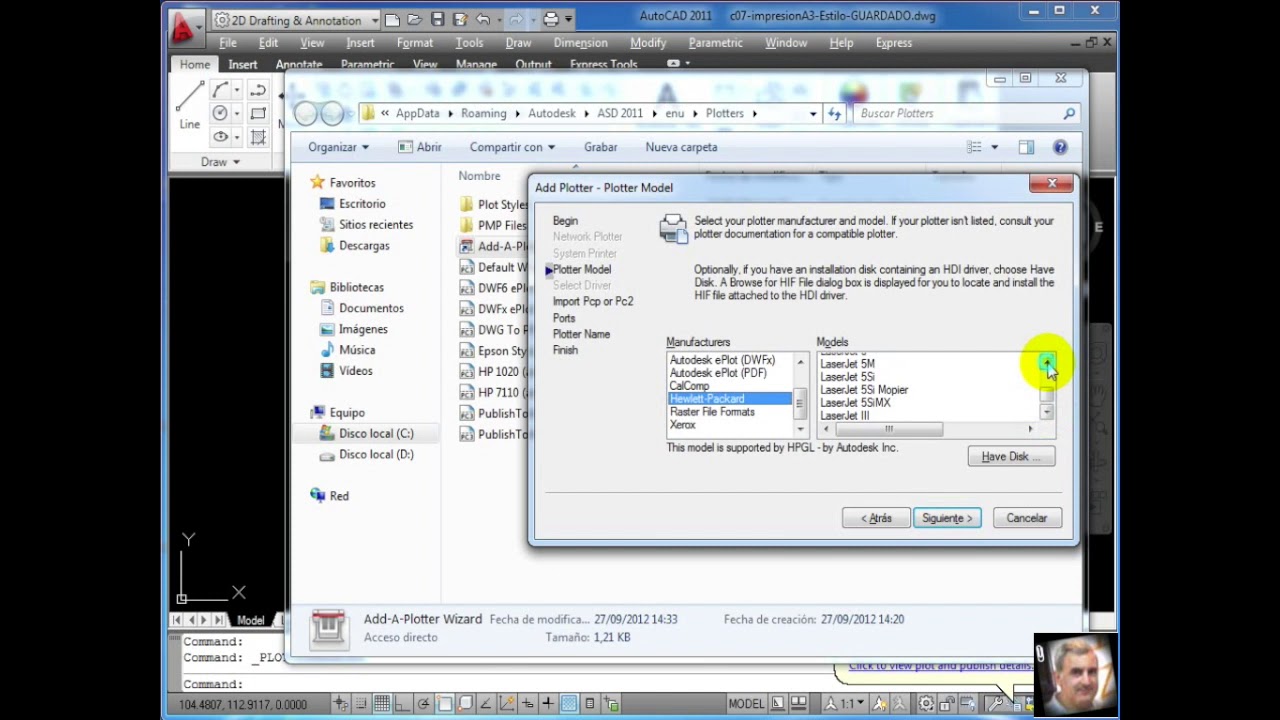Toggle Snap Mode in the status bar
1280x720 pixels.
pos(361,703)
